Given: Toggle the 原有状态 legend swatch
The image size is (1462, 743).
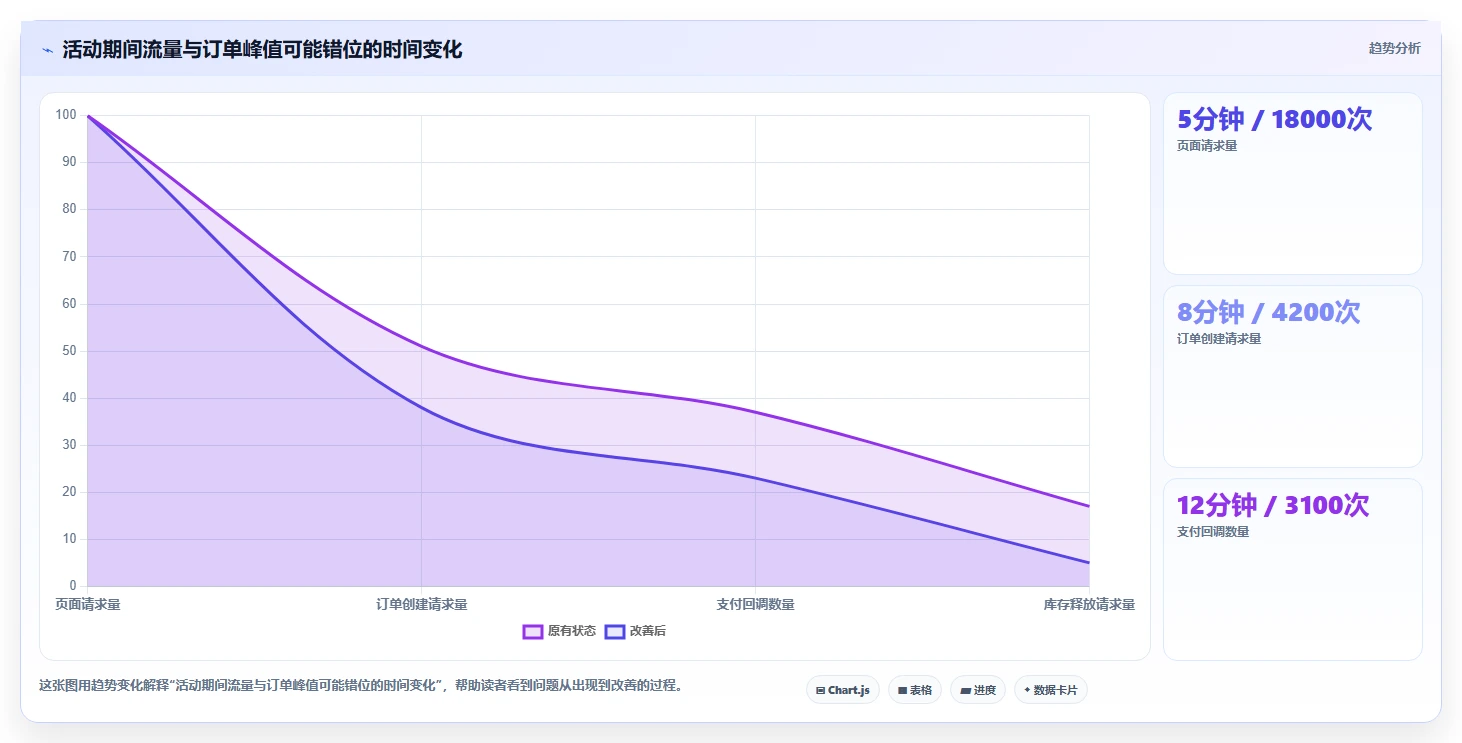Looking at the screenshot, I should (533, 631).
